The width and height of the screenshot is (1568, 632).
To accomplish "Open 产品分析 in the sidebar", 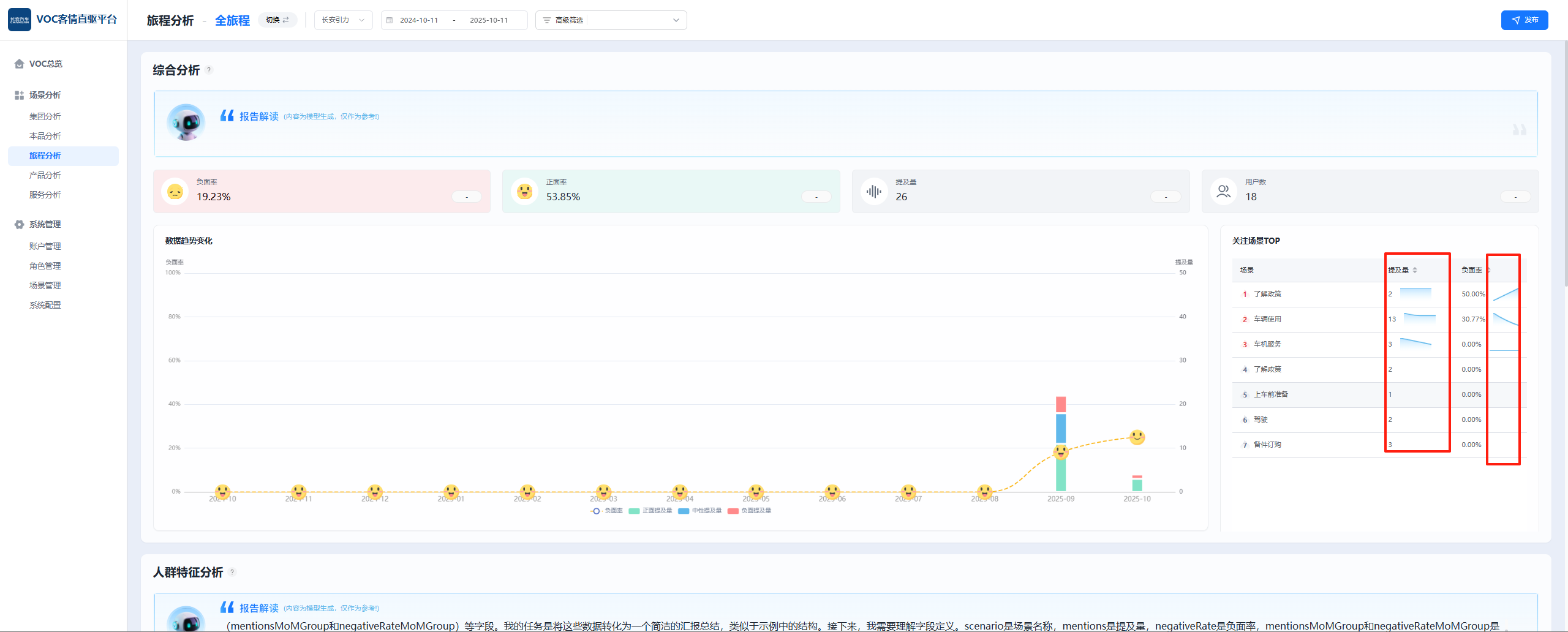I will pyautogui.click(x=45, y=175).
